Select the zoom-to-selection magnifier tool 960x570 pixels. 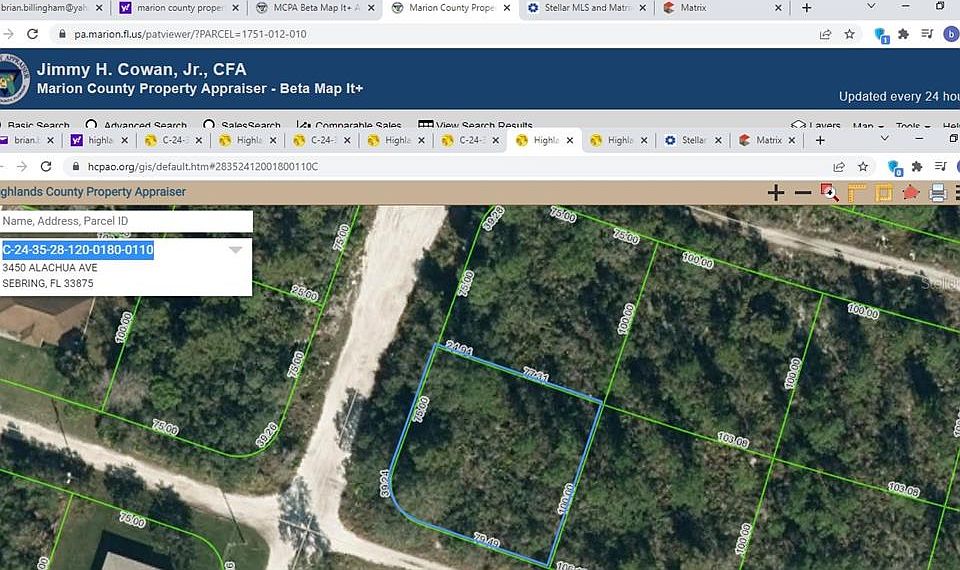click(x=830, y=193)
